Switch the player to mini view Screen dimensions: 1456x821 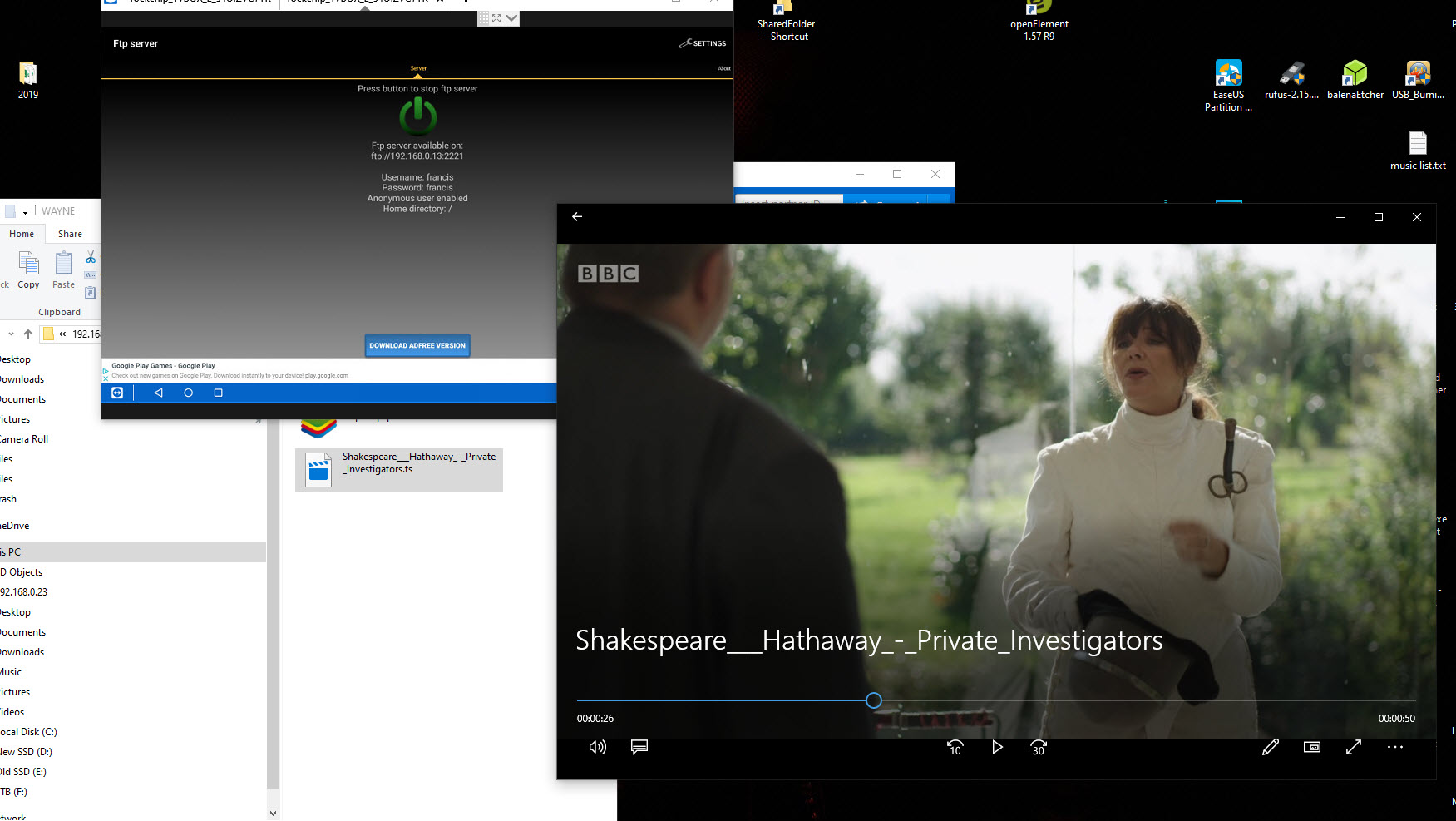tap(1312, 747)
